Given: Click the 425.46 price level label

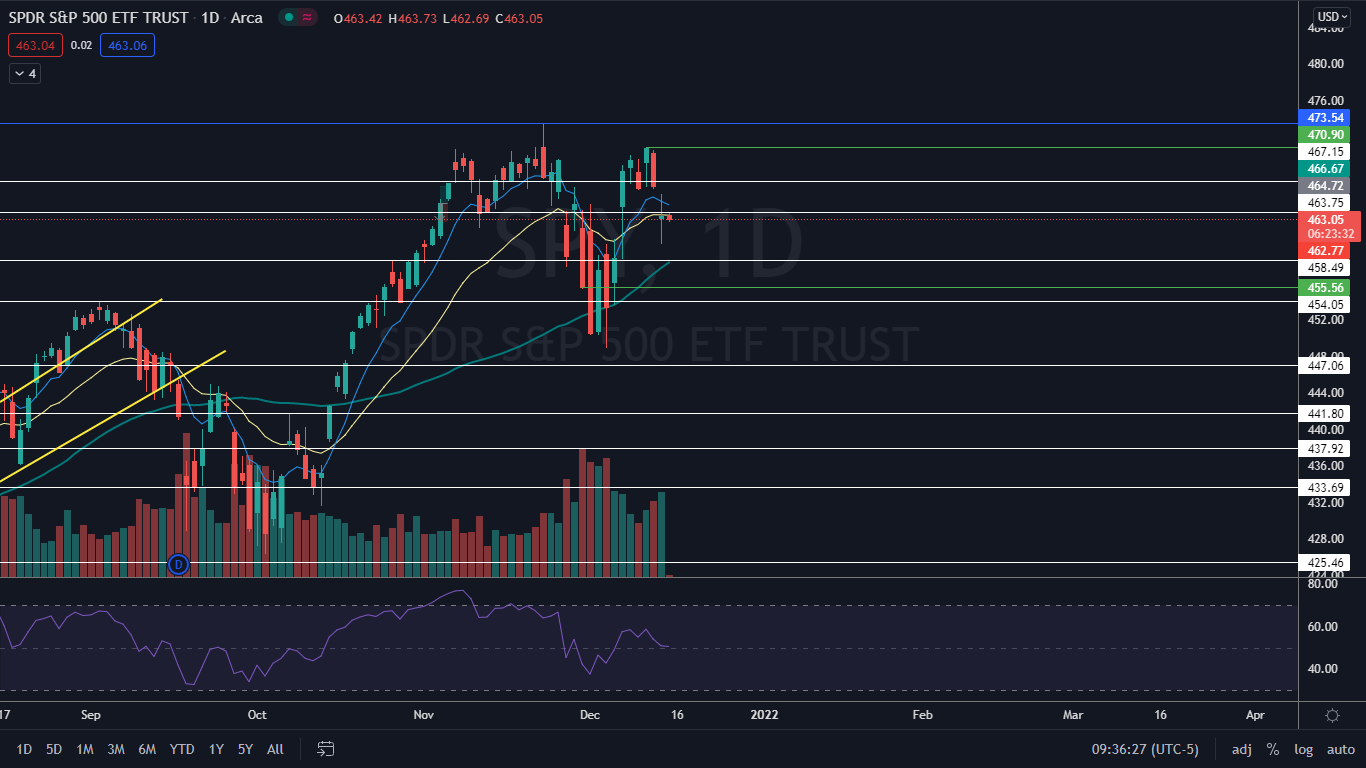Looking at the screenshot, I should pyautogui.click(x=1325, y=562).
